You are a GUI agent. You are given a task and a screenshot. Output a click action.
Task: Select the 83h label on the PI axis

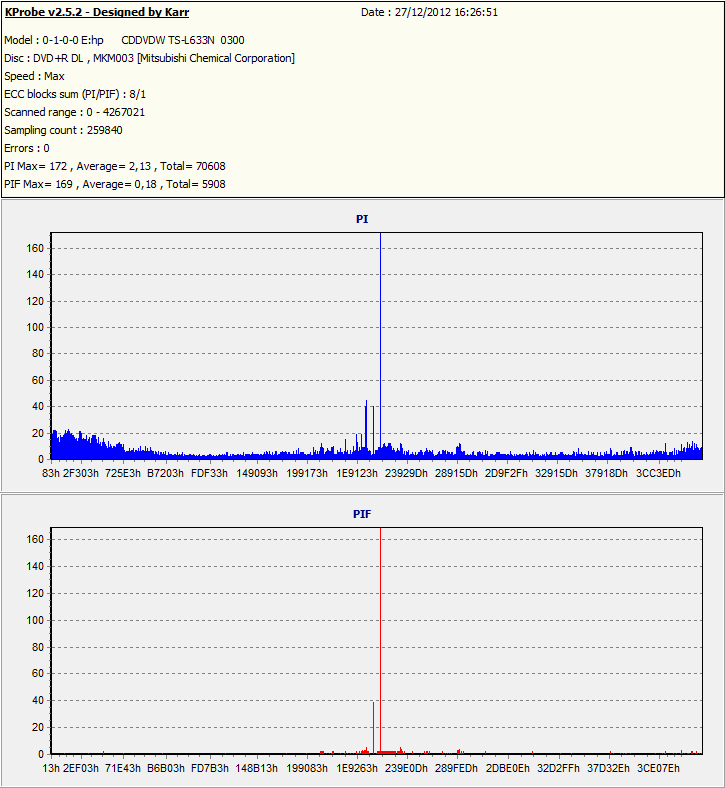[51, 473]
